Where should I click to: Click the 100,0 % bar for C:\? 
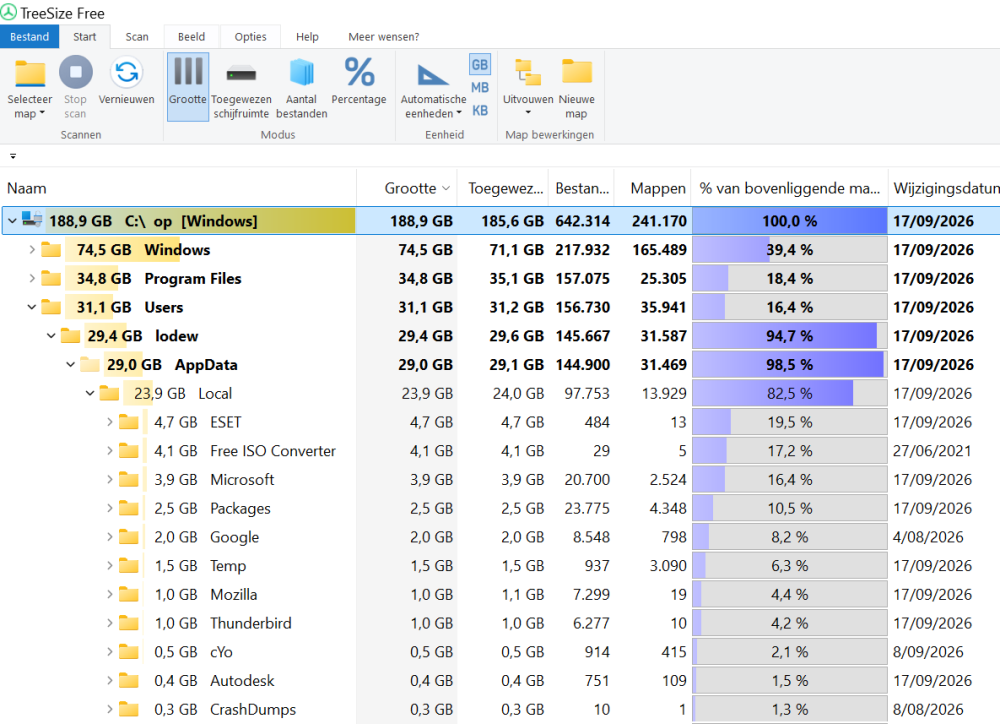pos(790,221)
